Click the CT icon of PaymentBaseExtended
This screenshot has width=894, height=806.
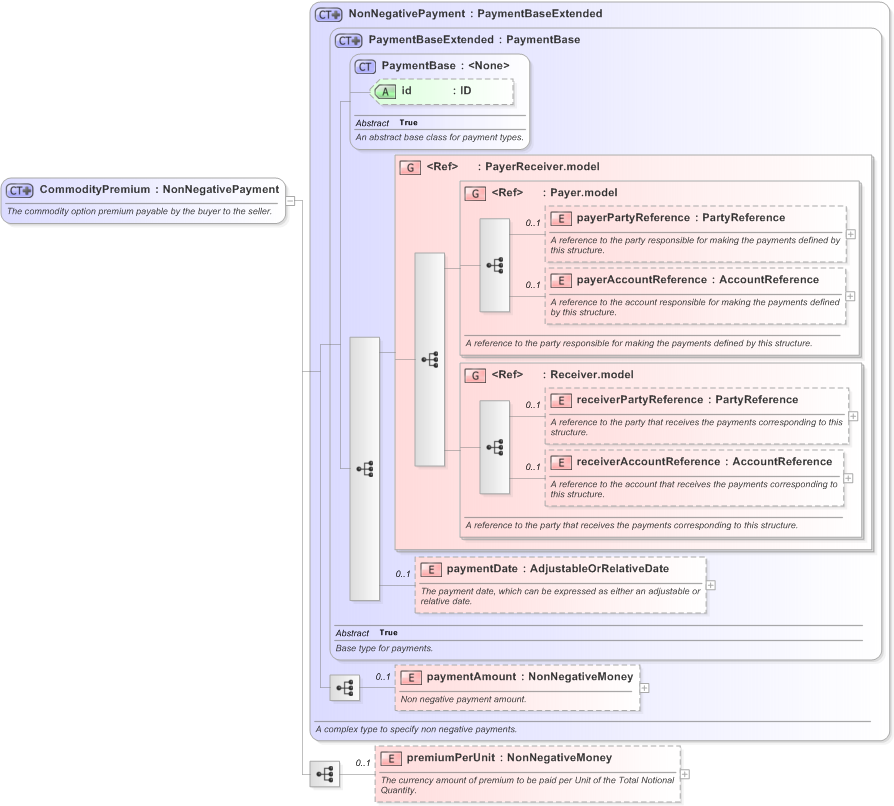pos(348,40)
